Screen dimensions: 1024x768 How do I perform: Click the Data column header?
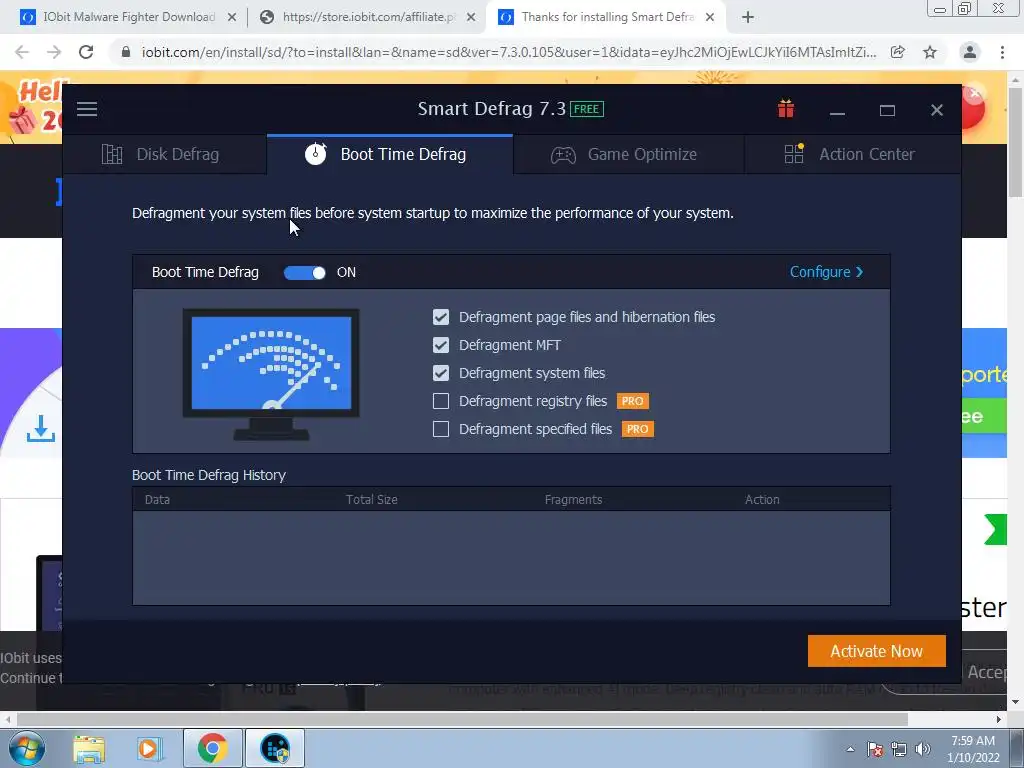[x=157, y=500]
